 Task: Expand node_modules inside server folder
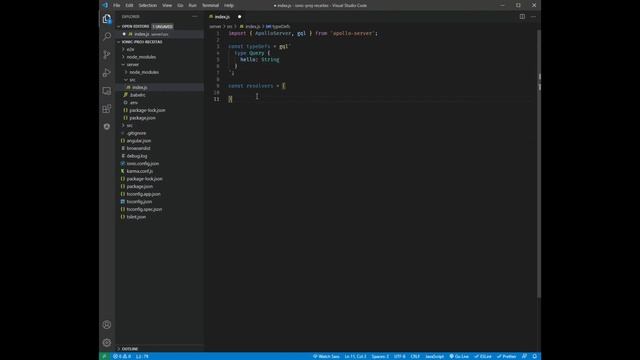tap(144, 72)
